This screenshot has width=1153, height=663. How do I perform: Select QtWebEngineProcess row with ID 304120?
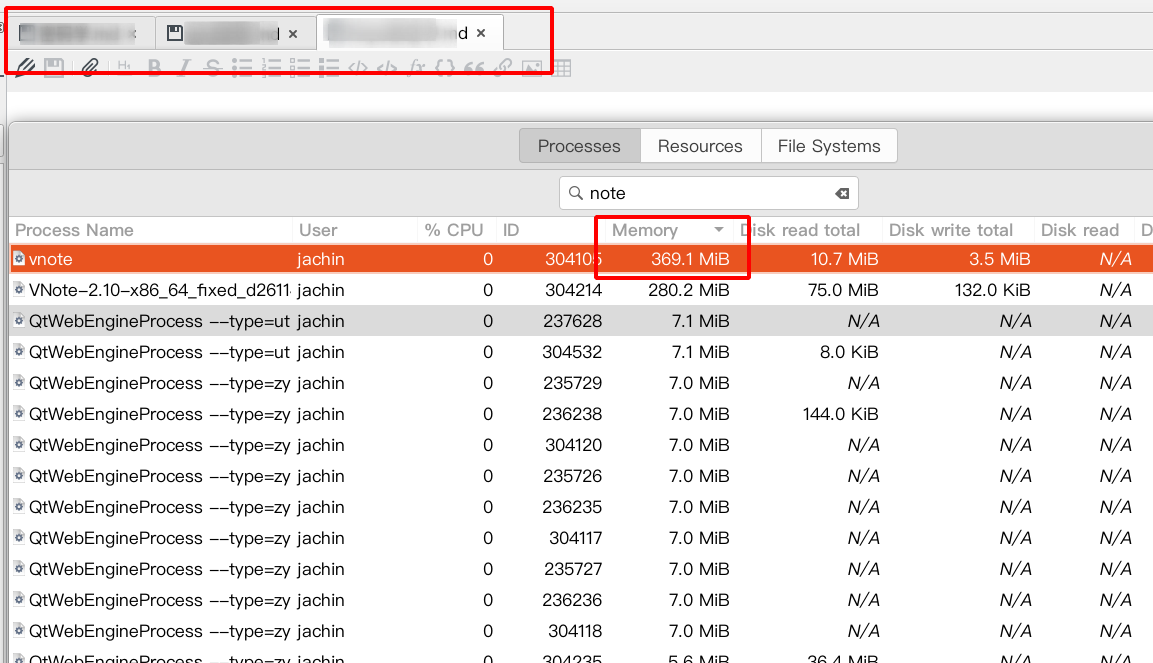click(x=581, y=445)
